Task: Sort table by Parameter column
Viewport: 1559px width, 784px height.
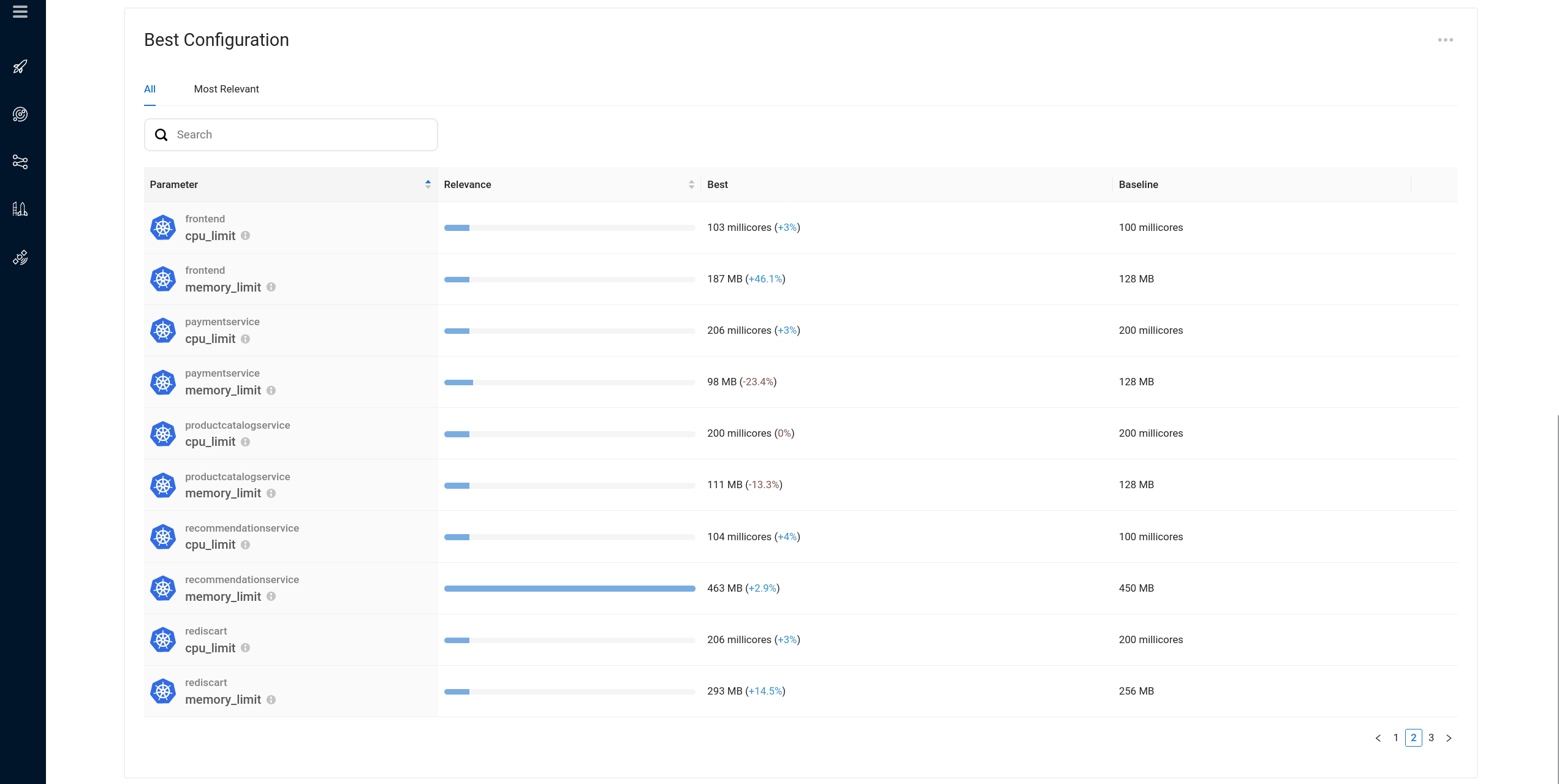Action: click(428, 184)
